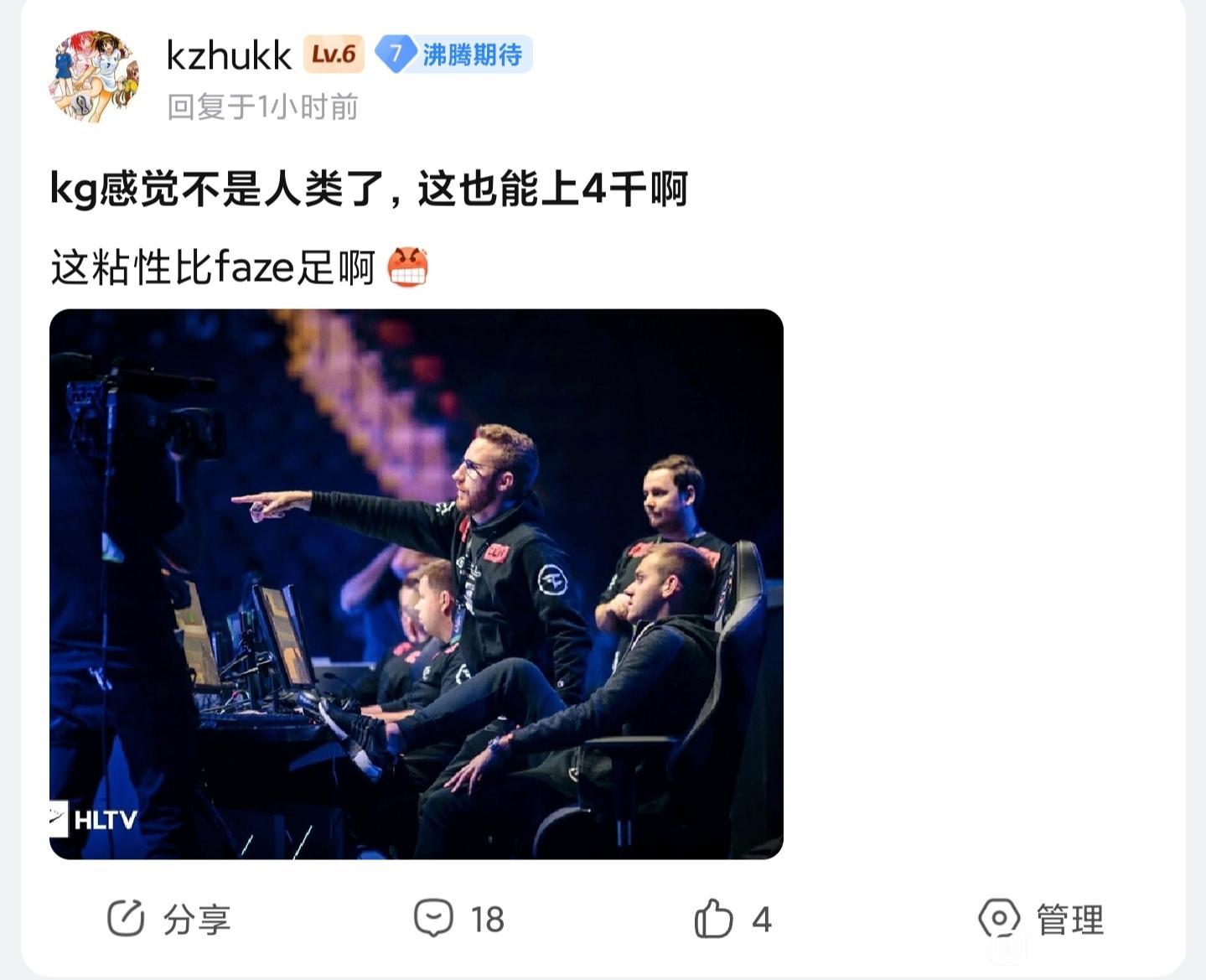Tap the share arrow icon
The width and height of the screenshot is (1206, 980).
127,919
